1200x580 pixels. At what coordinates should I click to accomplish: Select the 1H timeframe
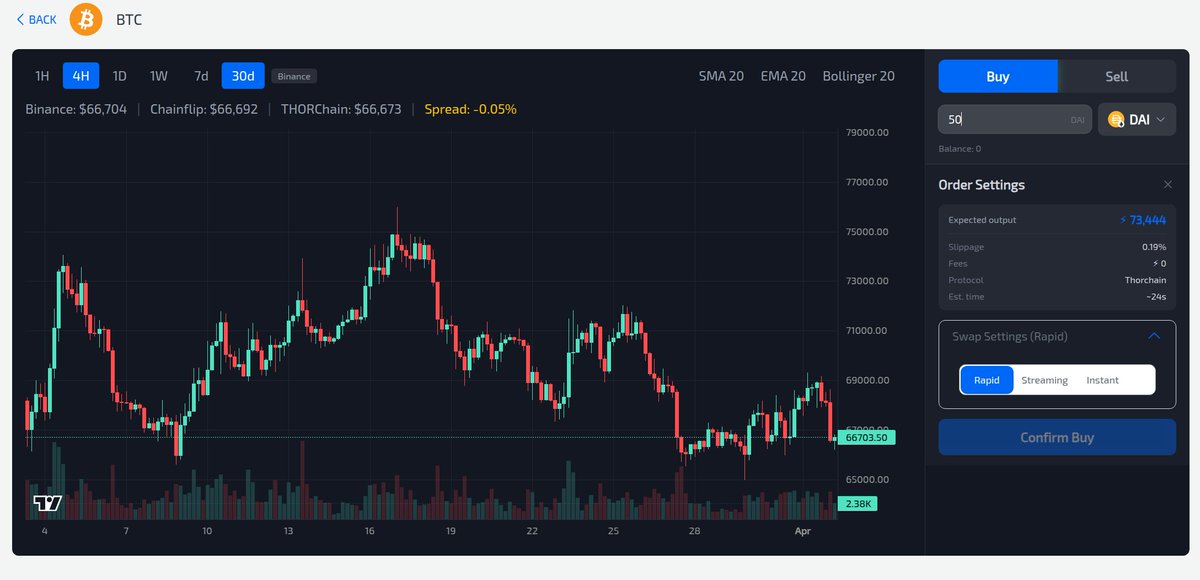[42, 76]
